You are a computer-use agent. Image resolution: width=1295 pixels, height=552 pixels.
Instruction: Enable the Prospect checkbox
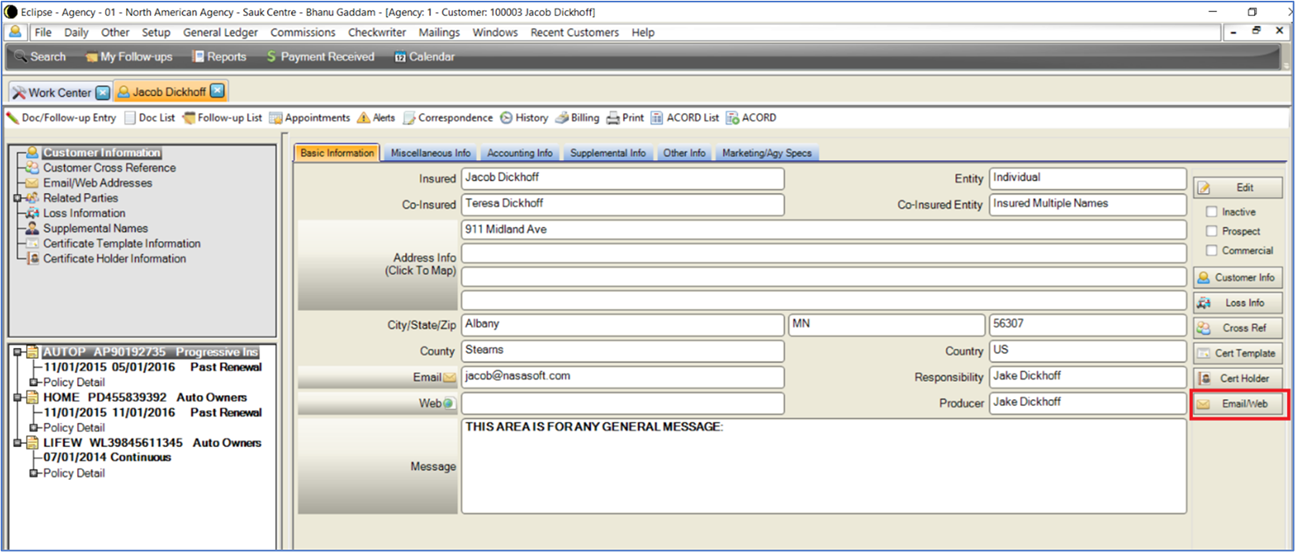pos(1212,231)
